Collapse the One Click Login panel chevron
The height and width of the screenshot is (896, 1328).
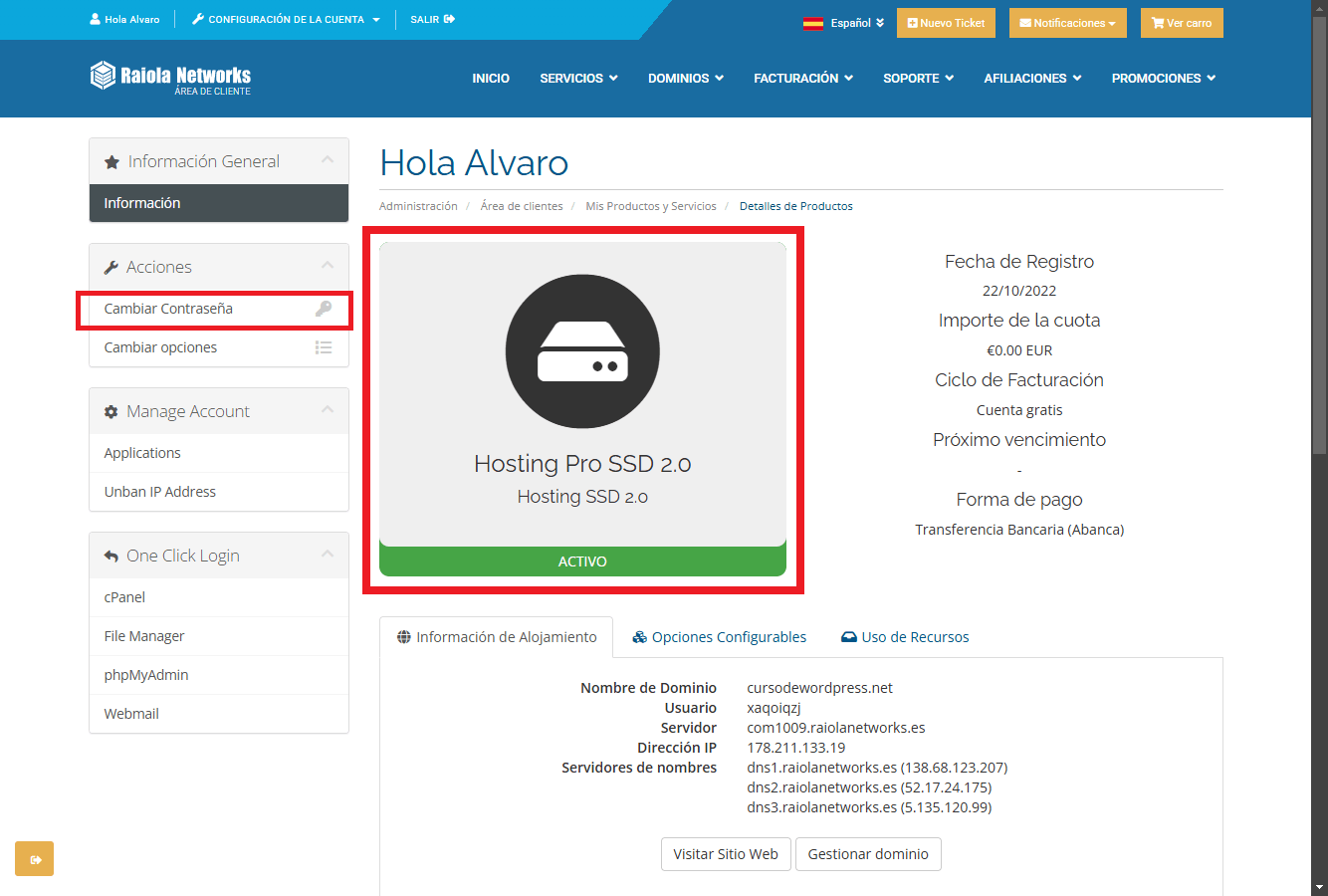click(x=328, y=554)
